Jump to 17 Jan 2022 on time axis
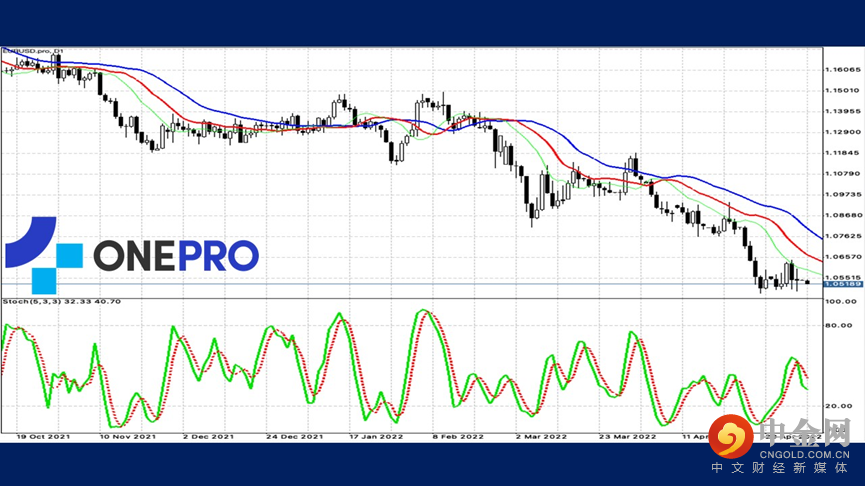The width and height of the screenshot is (865, 486). click(377, 436)
